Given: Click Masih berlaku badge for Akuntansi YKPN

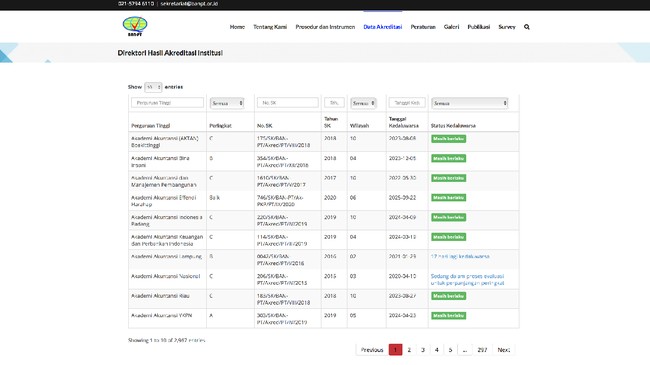Looking at the screenshot, I should pyautogui.click(x=449, y=316).
